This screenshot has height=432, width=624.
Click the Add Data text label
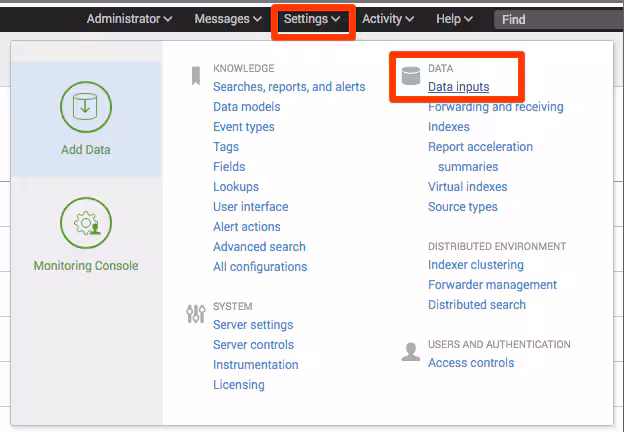86,150
